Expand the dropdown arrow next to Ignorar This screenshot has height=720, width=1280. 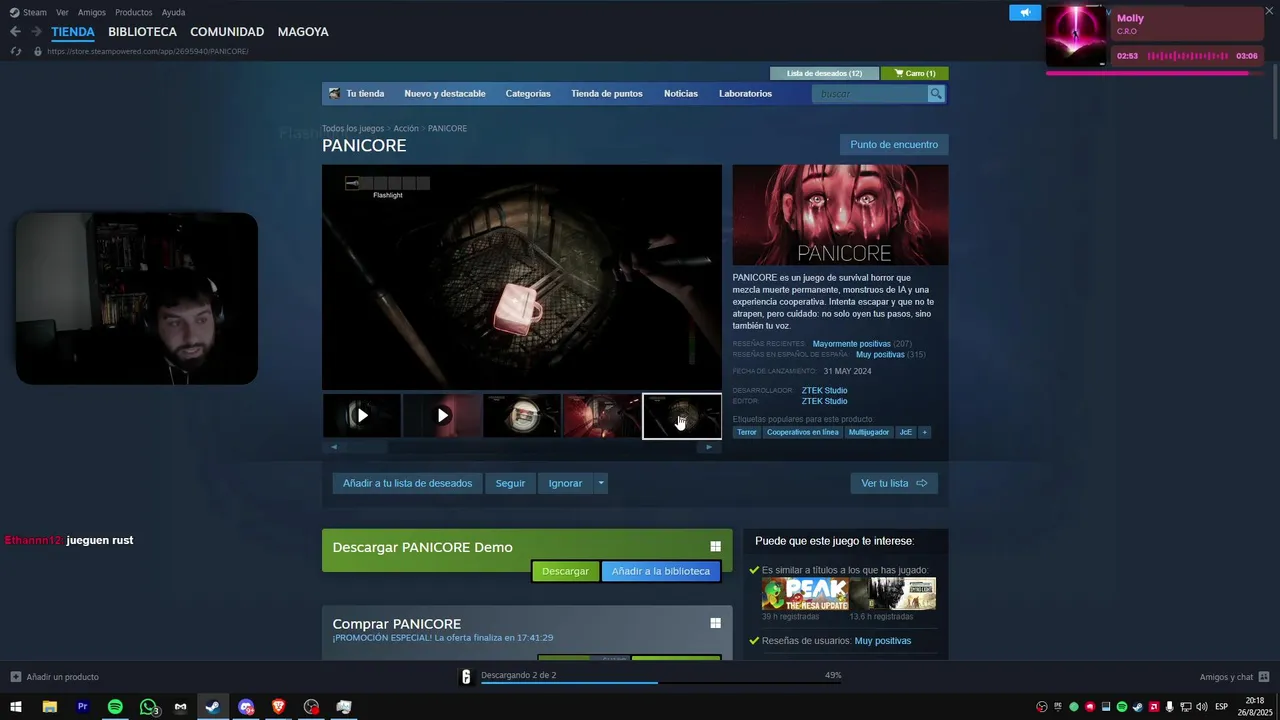[600, 483]
